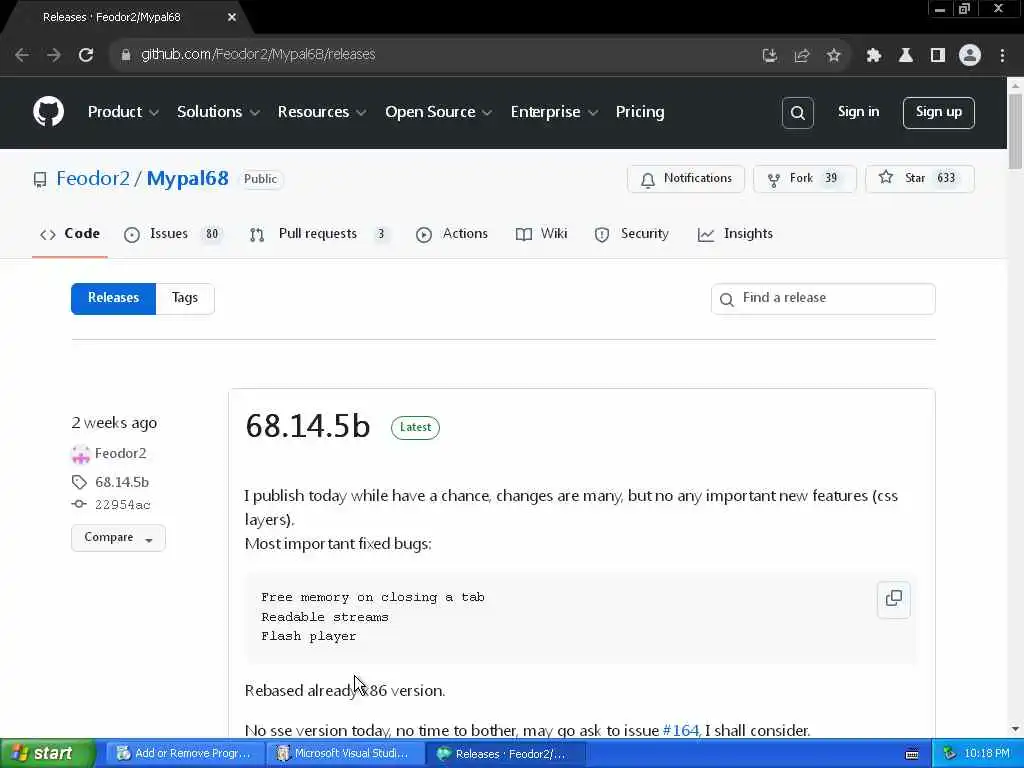Toggle the browser side panel icon
Viewport: 1024px width, 768px height.
click(938, 56)
